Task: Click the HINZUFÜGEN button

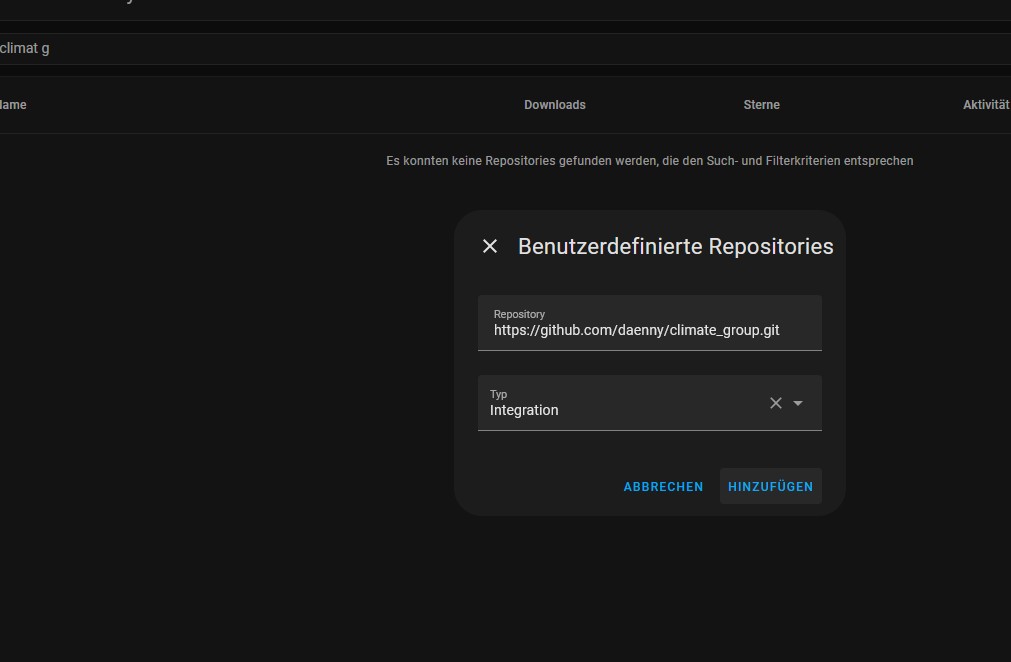Action: click(x=771, y=487)
